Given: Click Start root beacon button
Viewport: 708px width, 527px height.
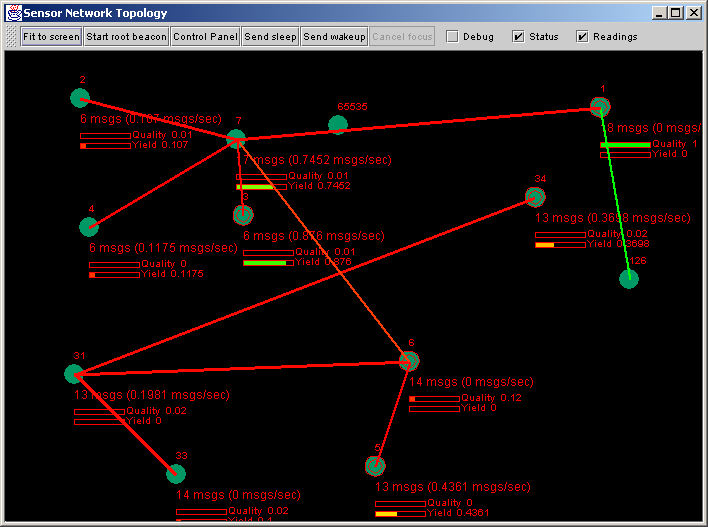Looking at the screenshot, I should [x=126, y=37].
